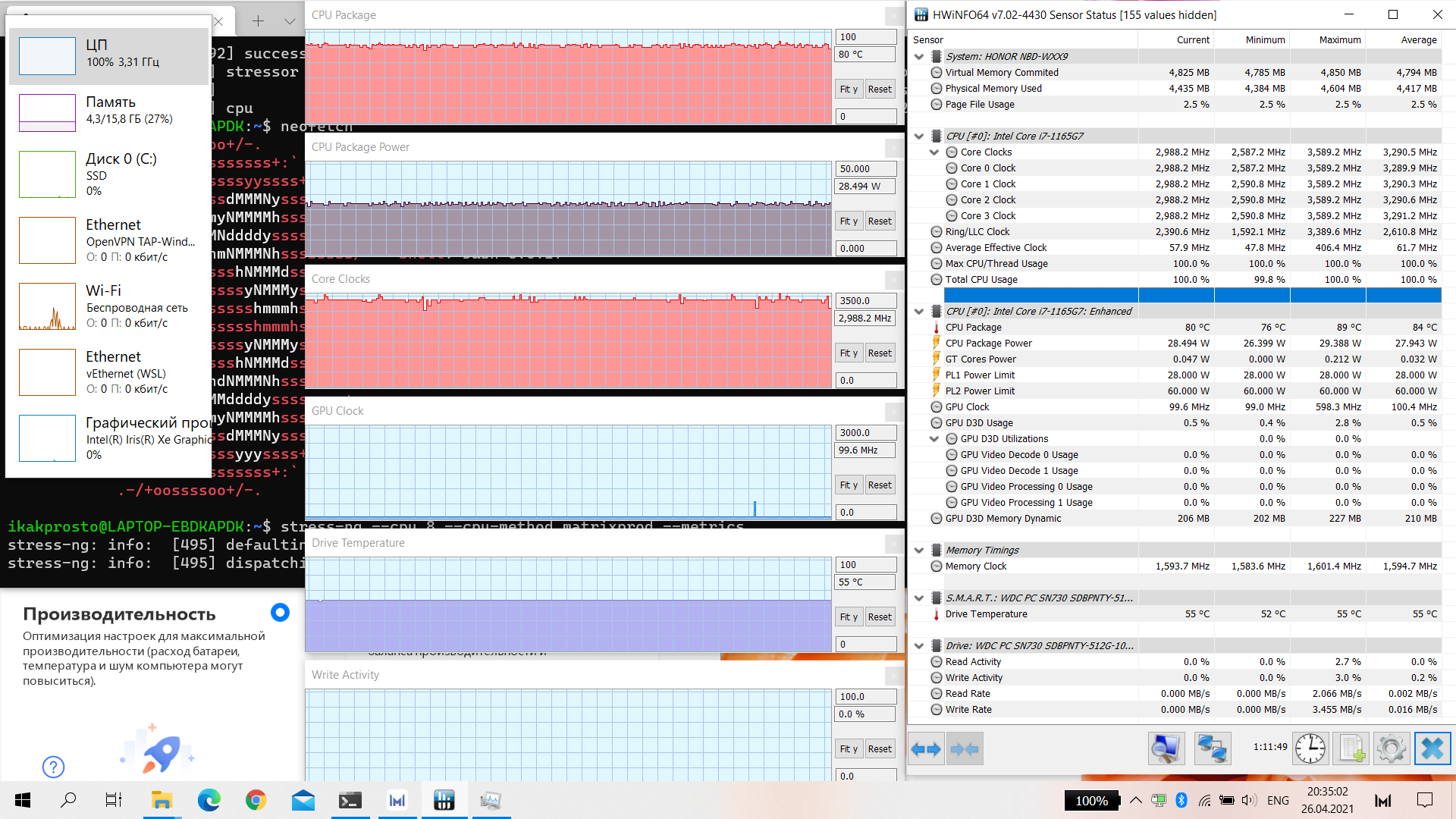1456x819 pixels.
Task: Collapse Memory Timings section
Action: tap(919, 550)
